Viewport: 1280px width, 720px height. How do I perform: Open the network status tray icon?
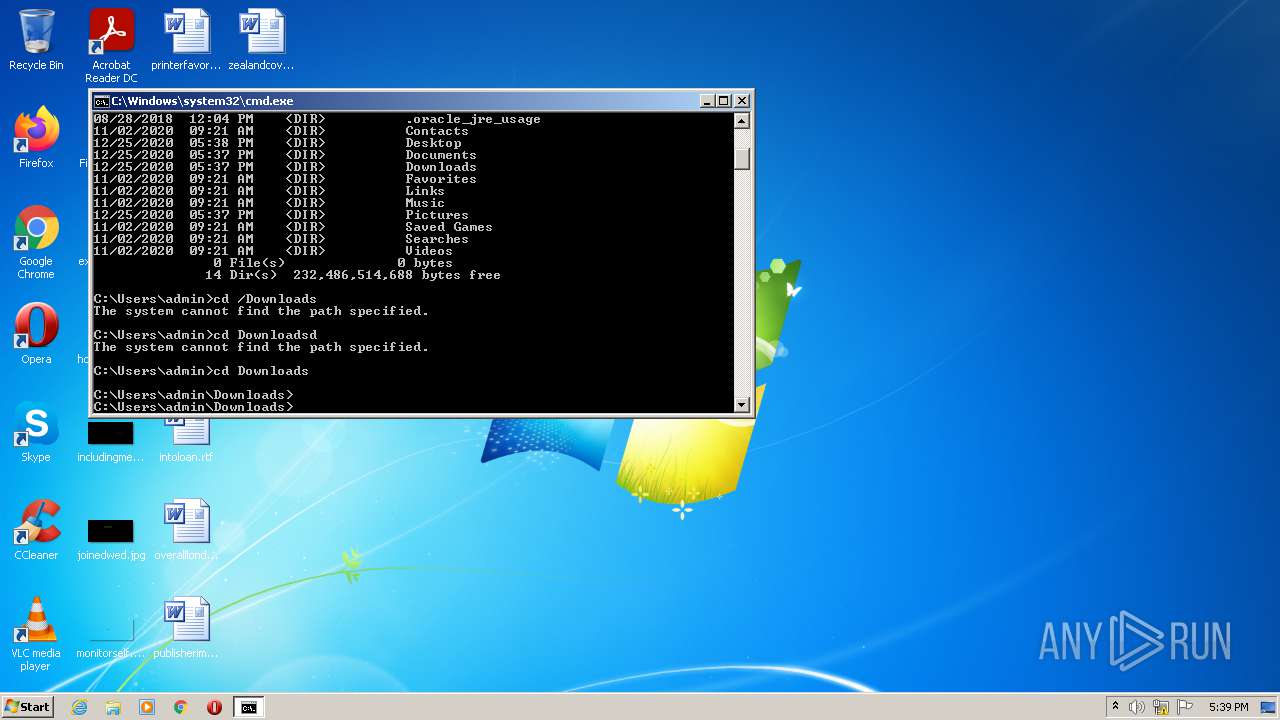coord(1161,707)
